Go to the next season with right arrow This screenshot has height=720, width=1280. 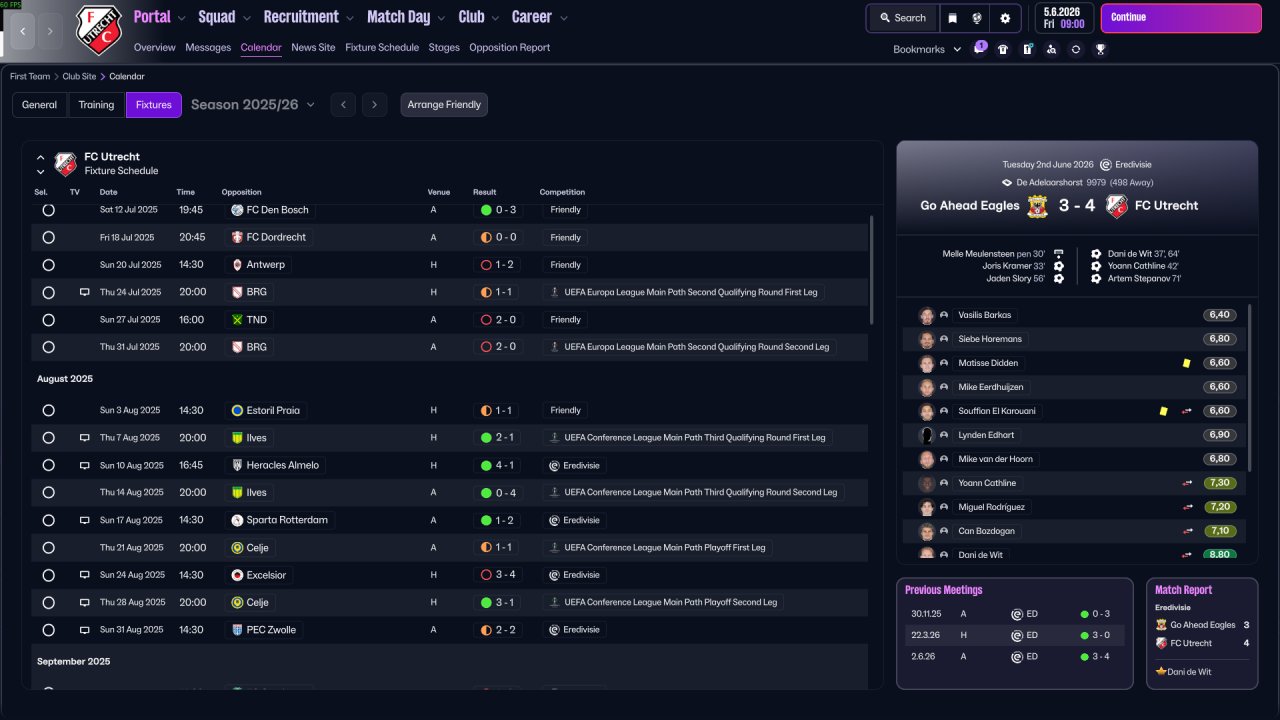coord(375,105)
